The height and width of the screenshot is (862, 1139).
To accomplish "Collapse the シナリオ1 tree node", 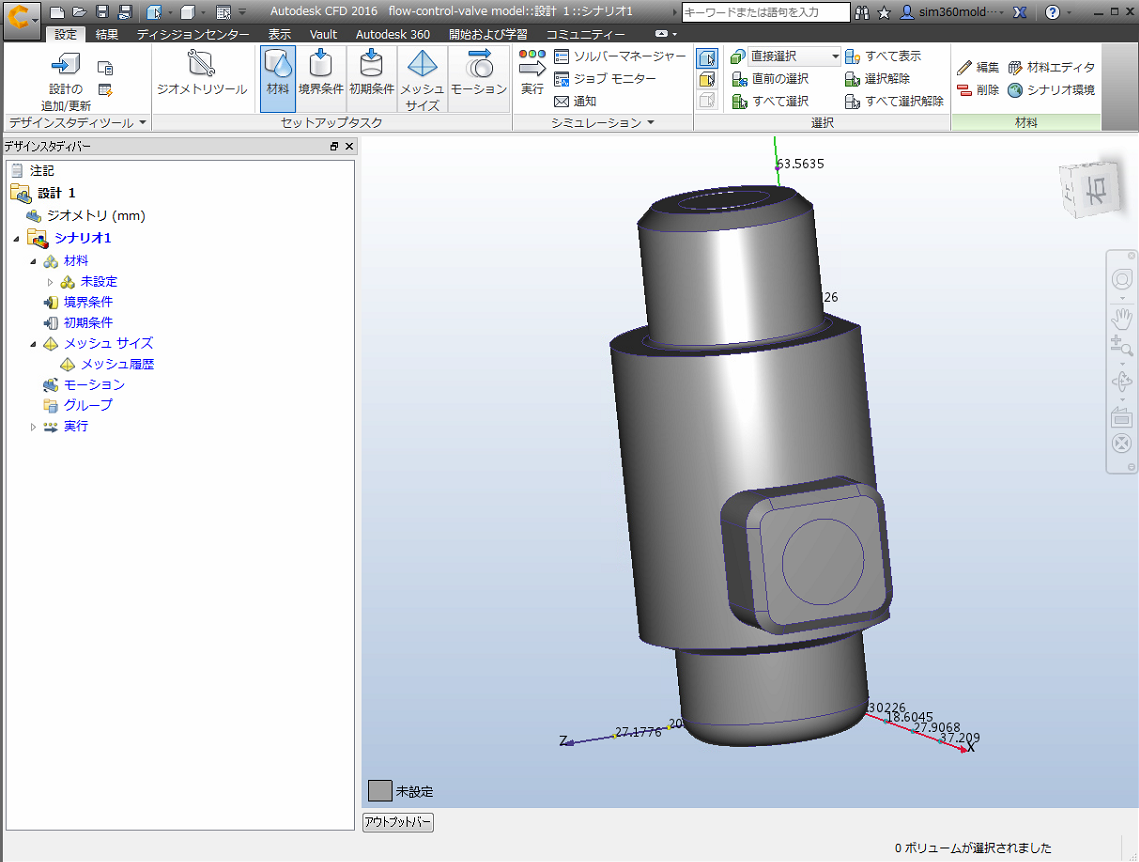I will [x=16, y=238].
